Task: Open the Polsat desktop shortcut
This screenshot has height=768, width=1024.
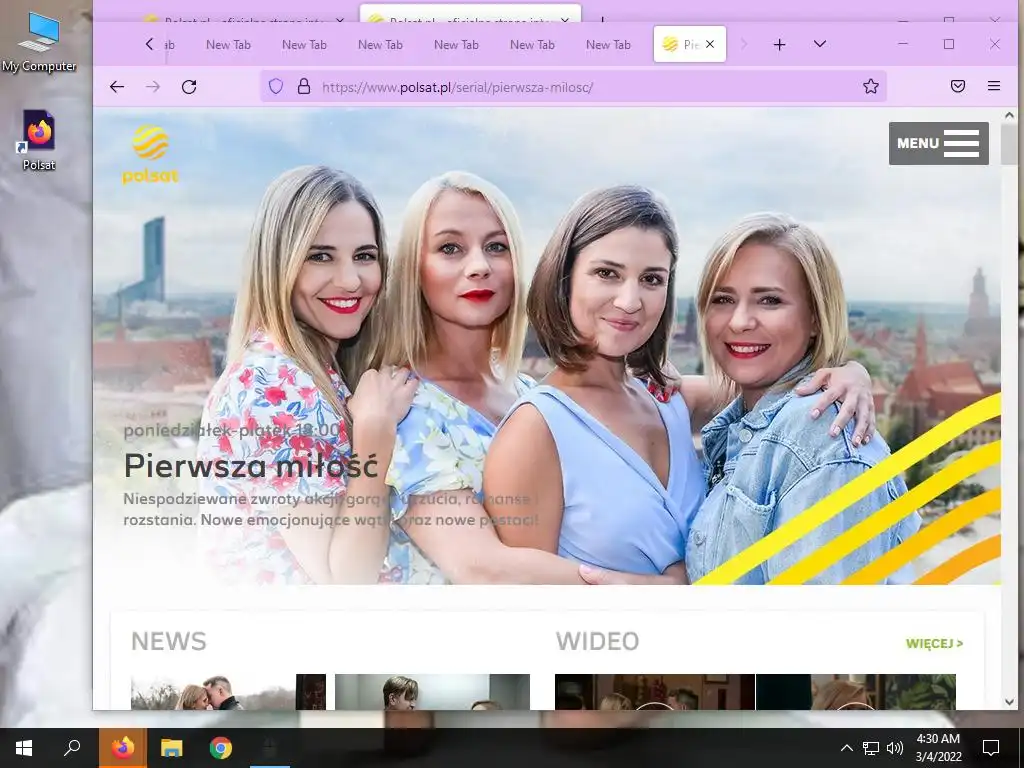Action: click(x=39, y=140)
